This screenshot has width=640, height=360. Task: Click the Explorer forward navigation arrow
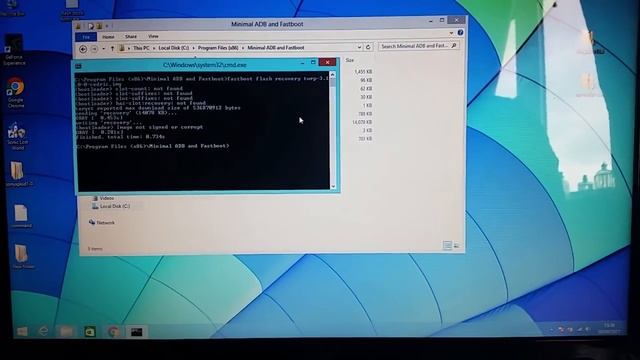click(x=94, y=49)
